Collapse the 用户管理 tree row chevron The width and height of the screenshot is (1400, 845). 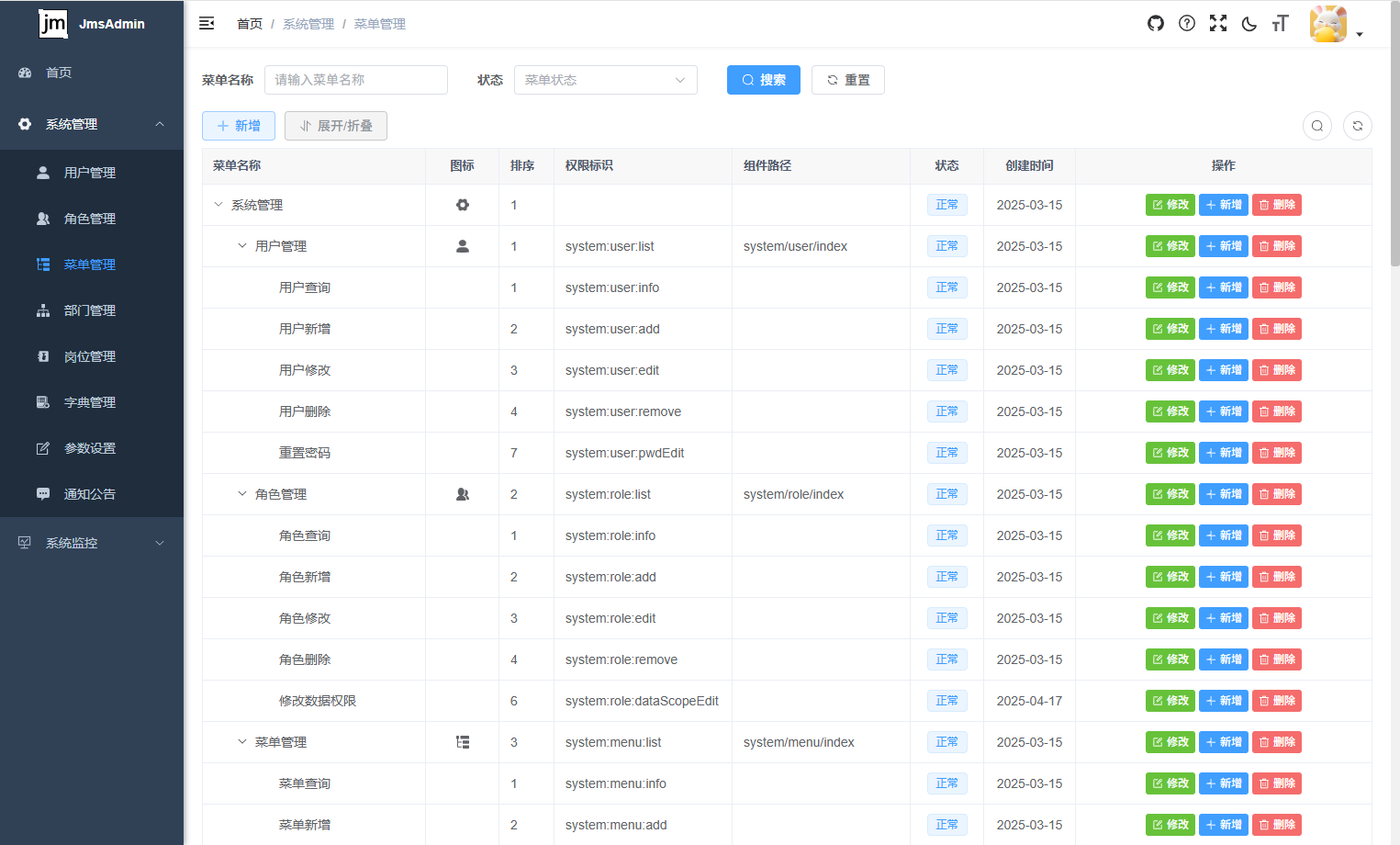click(x=242, y=246)
